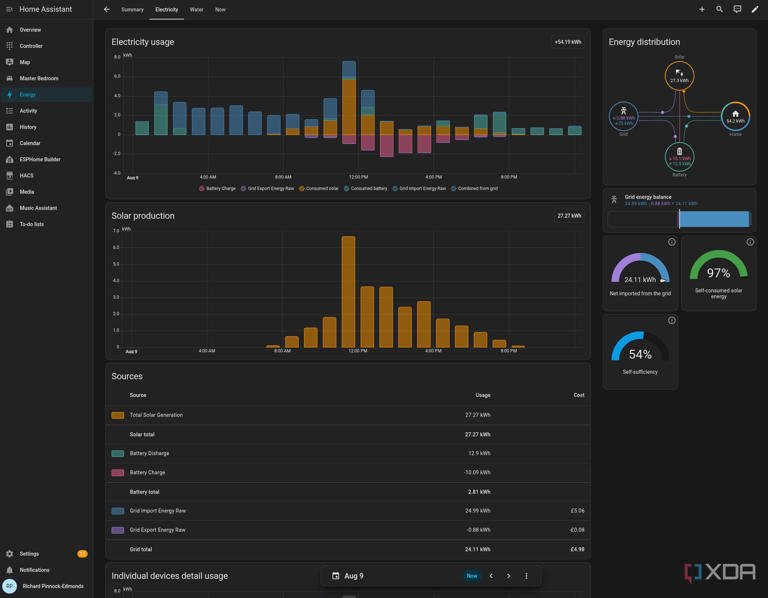Switch to the Summary tab
768x598 pixels.
[x=132, y=10]
